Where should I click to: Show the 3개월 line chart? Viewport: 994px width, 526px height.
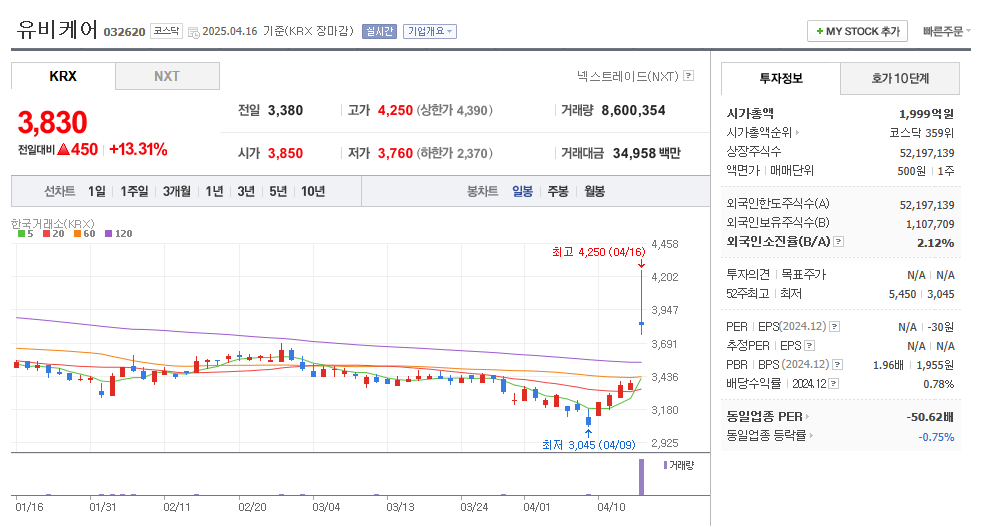click(x=177, y=191)
